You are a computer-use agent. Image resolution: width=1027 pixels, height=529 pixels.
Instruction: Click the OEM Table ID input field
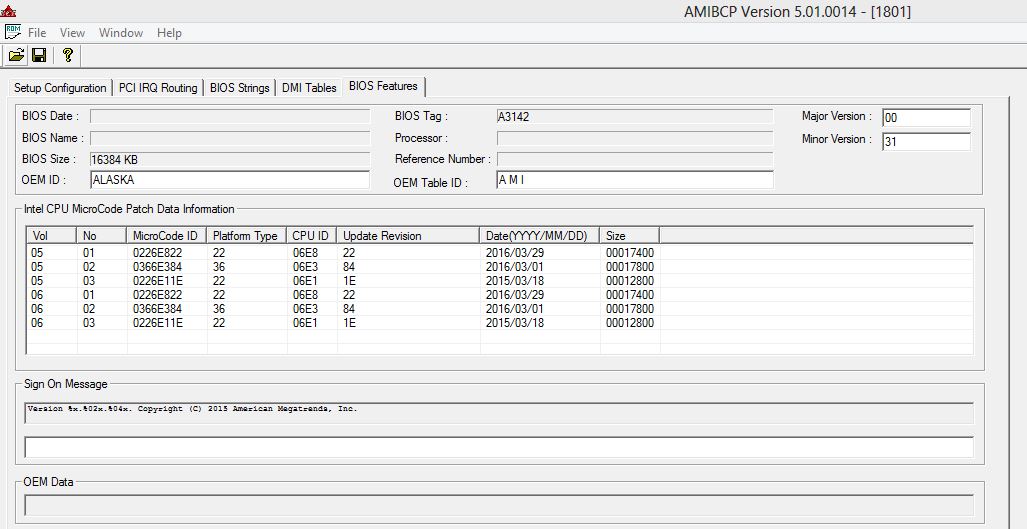[x=635, y=179]
